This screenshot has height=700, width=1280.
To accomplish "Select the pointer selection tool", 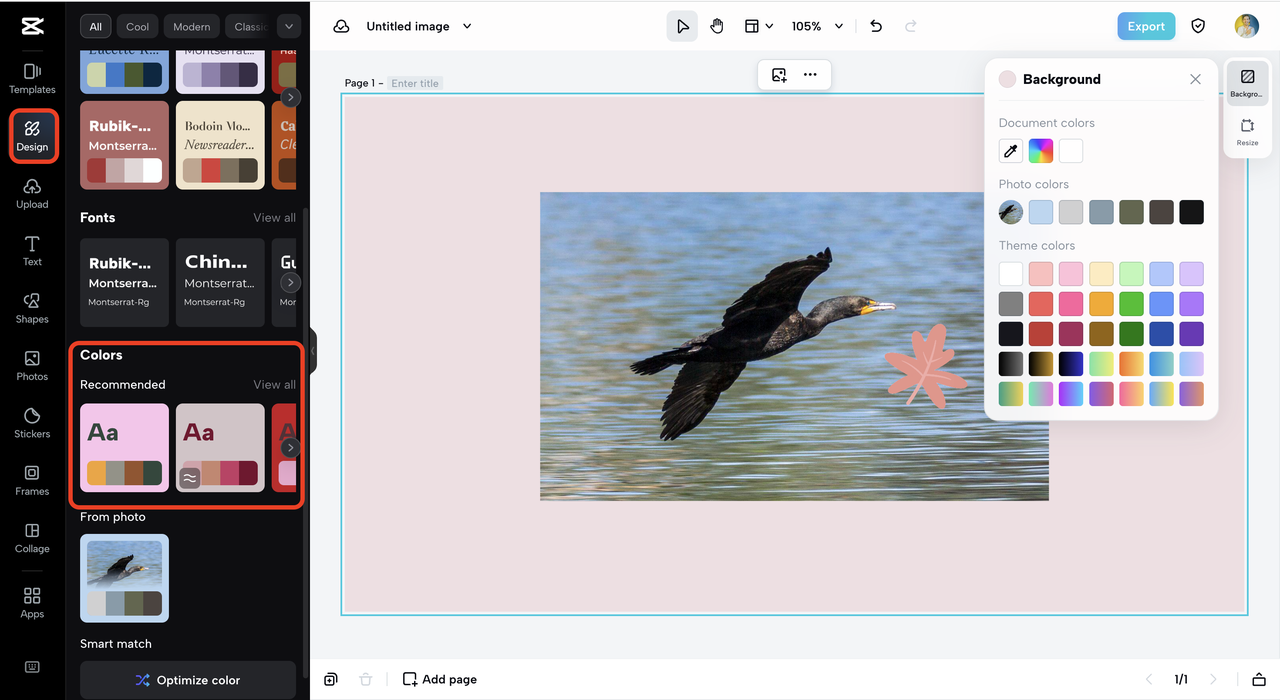I will coord(682,26).
